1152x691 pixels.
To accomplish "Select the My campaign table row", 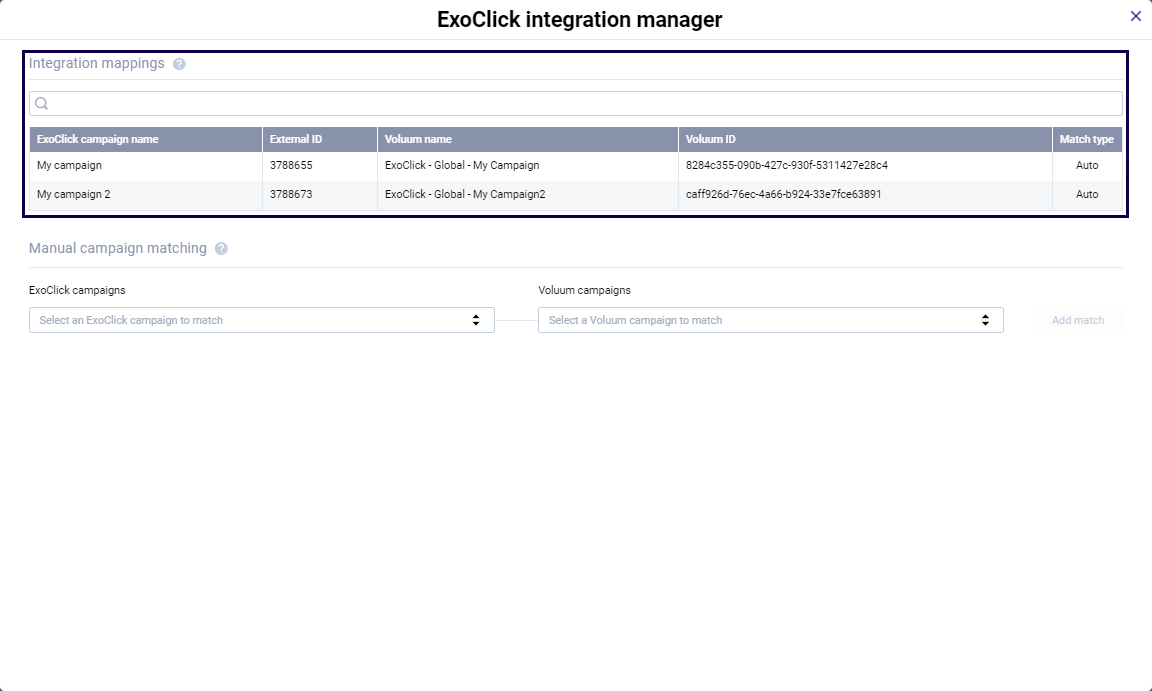I will (x=400, y=165).
